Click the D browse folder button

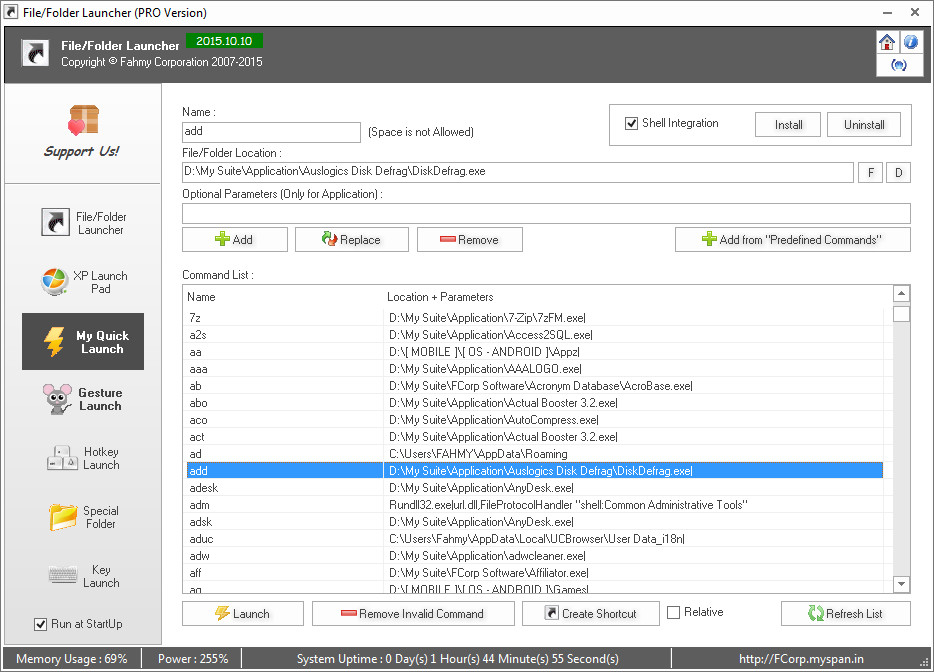(x=899, y=173)
